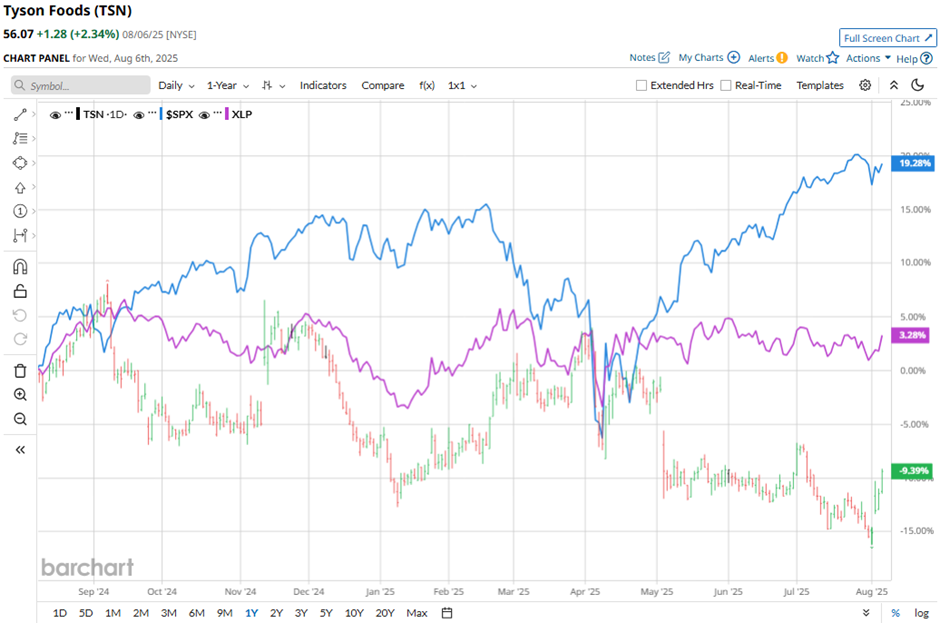Open the Daily frequency dropdown
The width and height of the screenshot is (940, 623).
coord(176,85)
